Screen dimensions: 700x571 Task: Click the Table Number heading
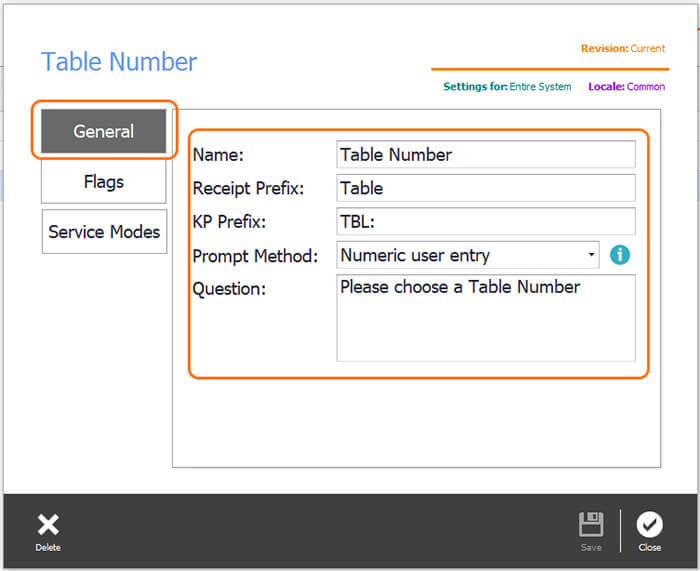[119, 61]
